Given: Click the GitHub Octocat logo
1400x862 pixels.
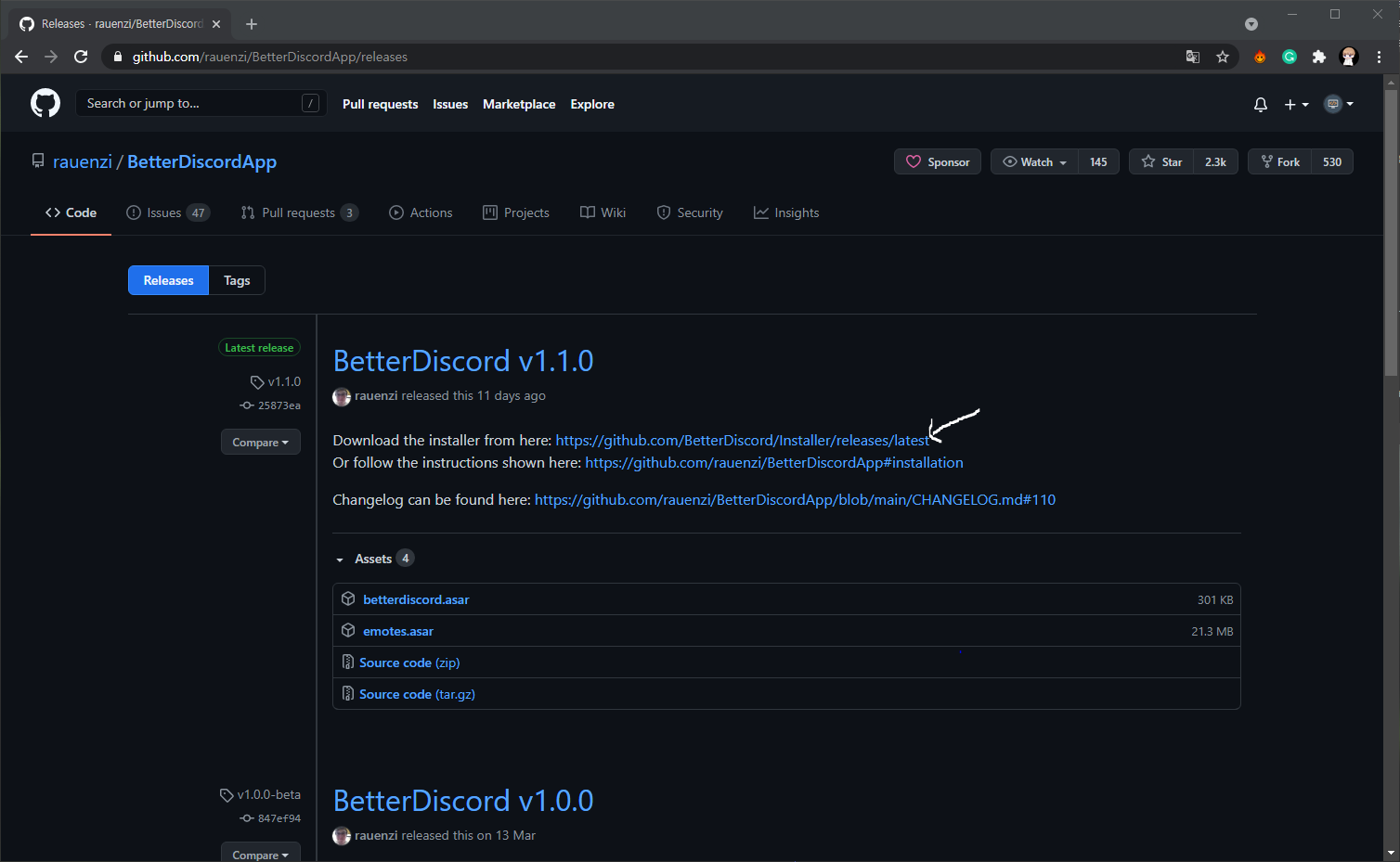Looking at the screenshot, I should click(45, 103).
